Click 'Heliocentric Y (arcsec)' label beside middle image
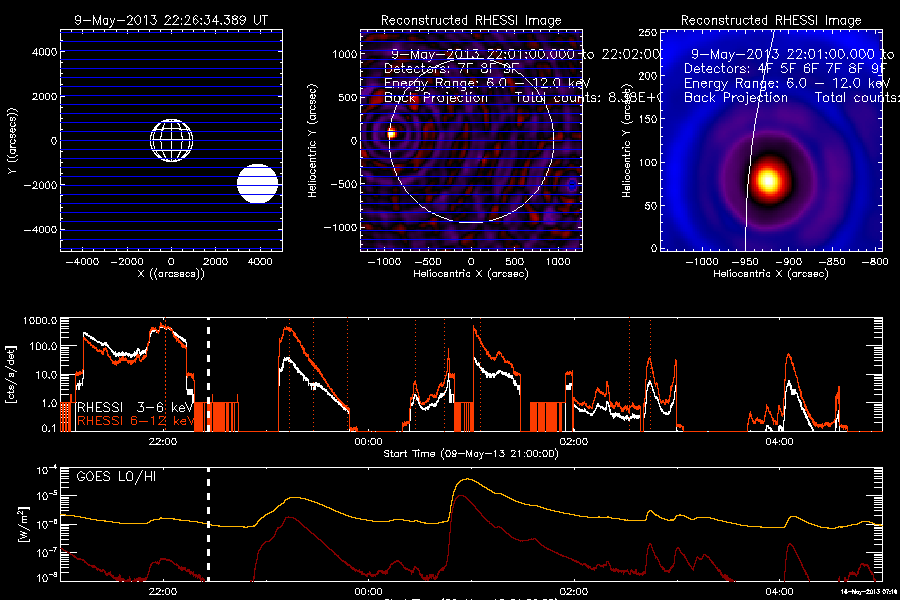 click(x=312, y=141)
